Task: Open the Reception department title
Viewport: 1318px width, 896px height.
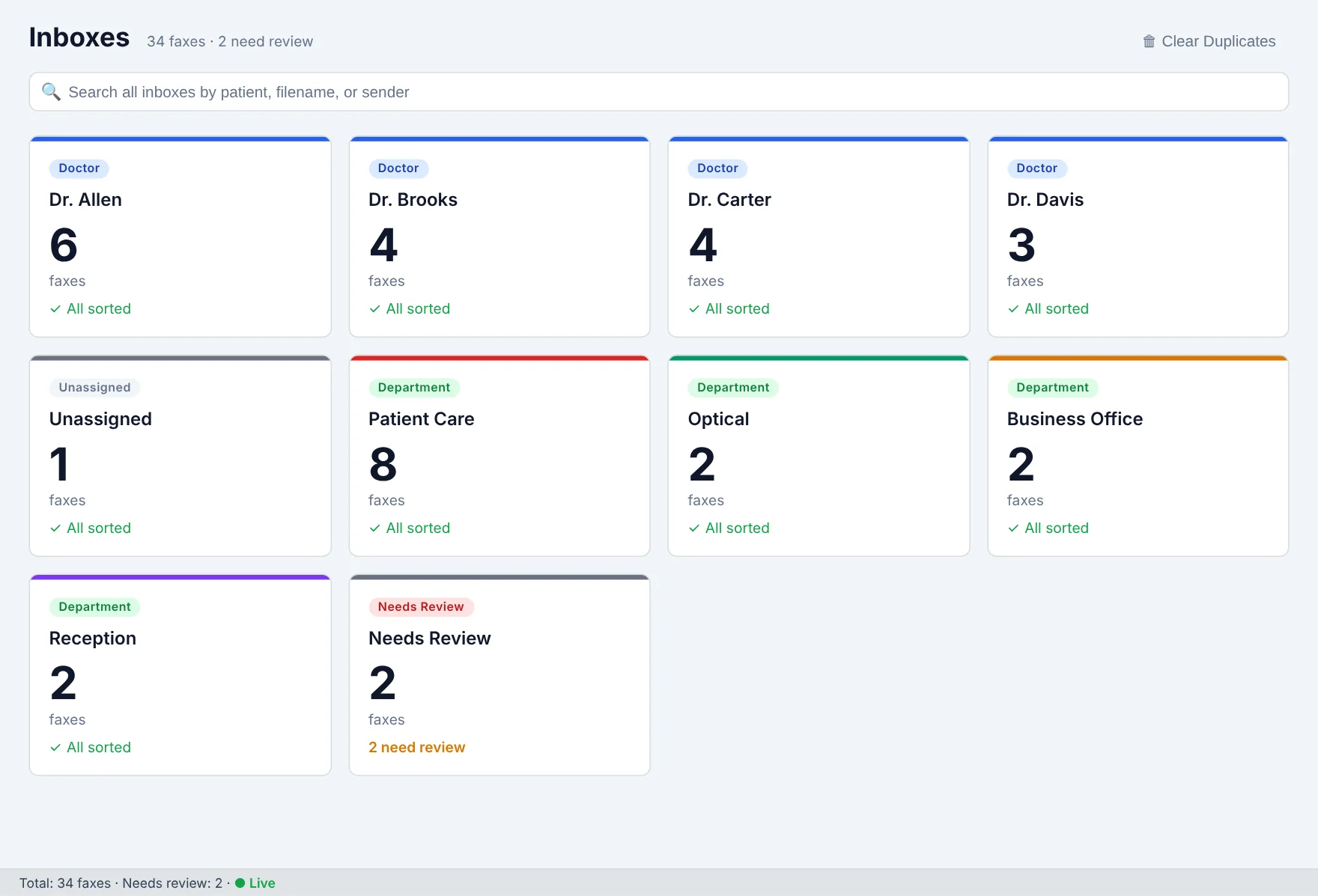Action: [93, 639]
